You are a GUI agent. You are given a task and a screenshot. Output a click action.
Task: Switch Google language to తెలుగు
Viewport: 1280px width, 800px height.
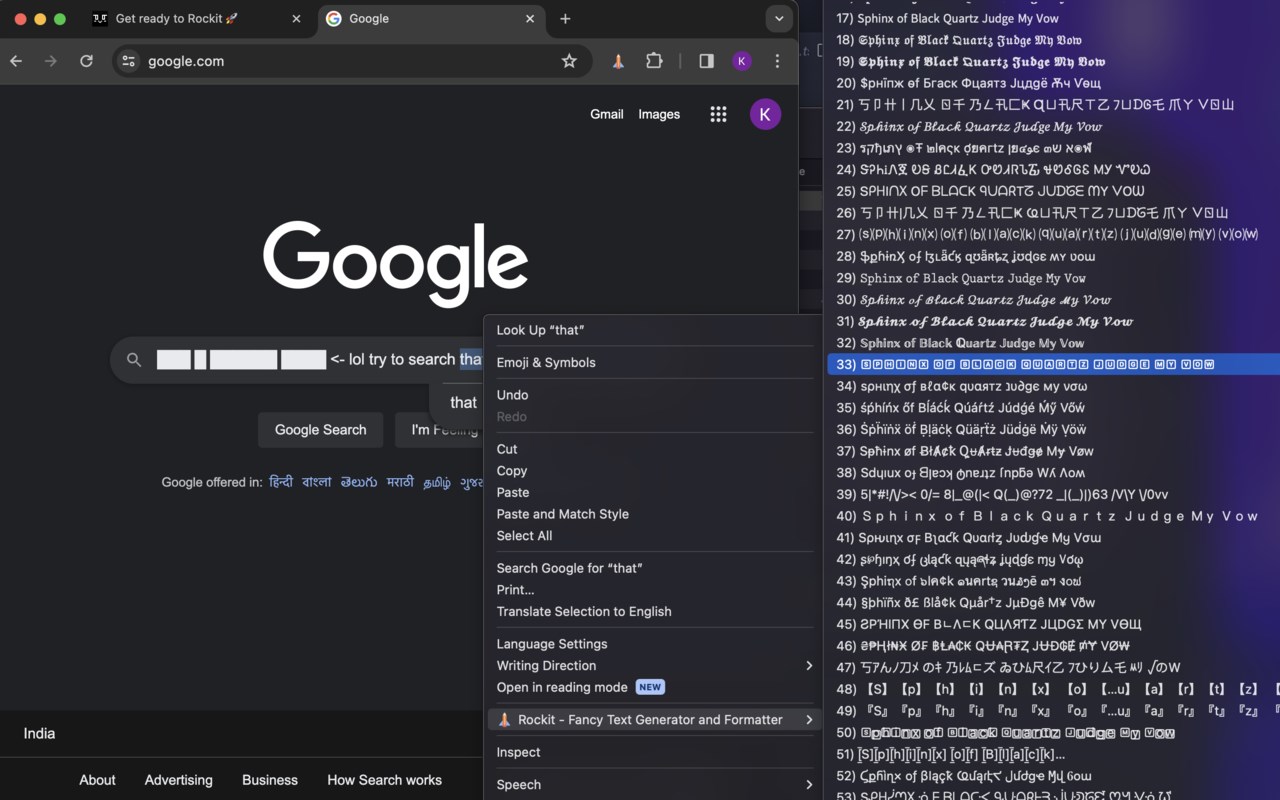(359, 482)
